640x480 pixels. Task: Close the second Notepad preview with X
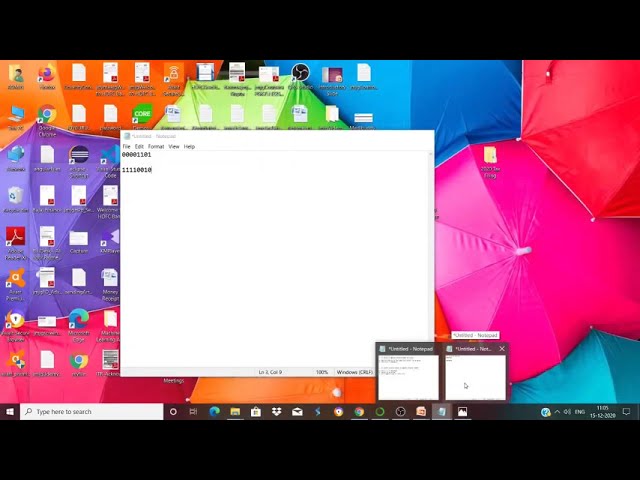coord(502,349)
